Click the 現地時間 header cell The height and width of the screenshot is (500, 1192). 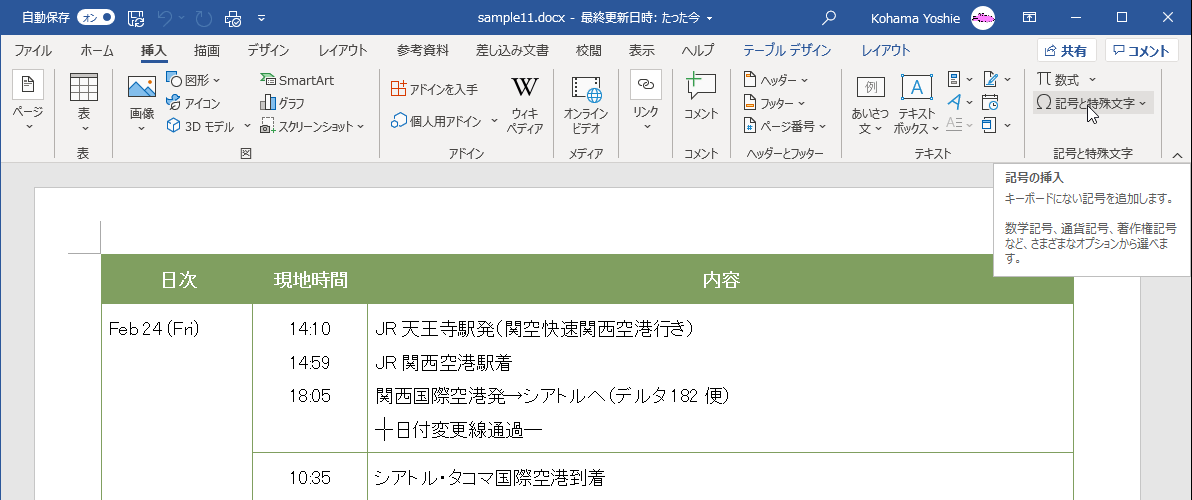pos(310,280)
